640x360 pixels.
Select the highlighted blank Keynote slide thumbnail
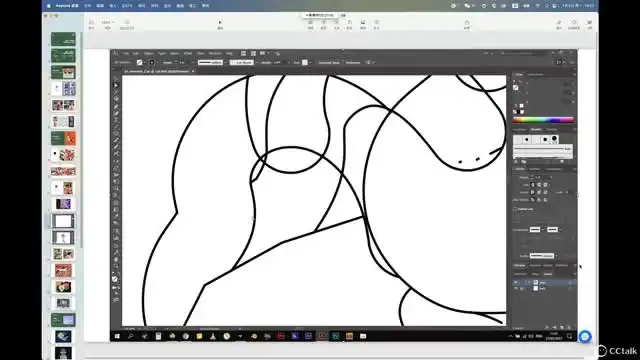[63, 221]
